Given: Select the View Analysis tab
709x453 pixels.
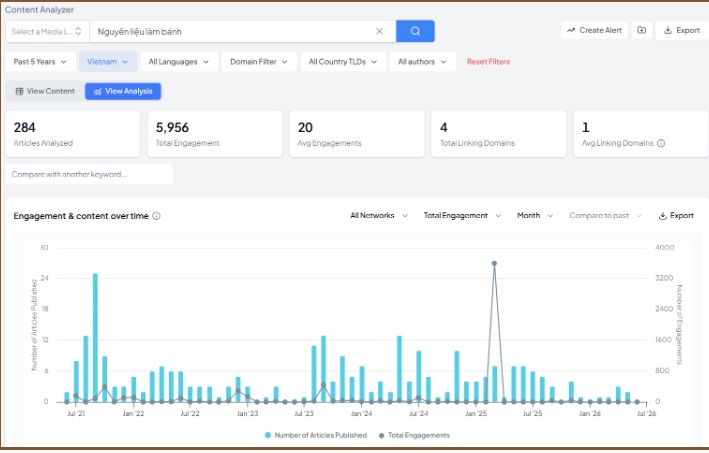Looking at the screenshot, I should [x=123, y=91].
